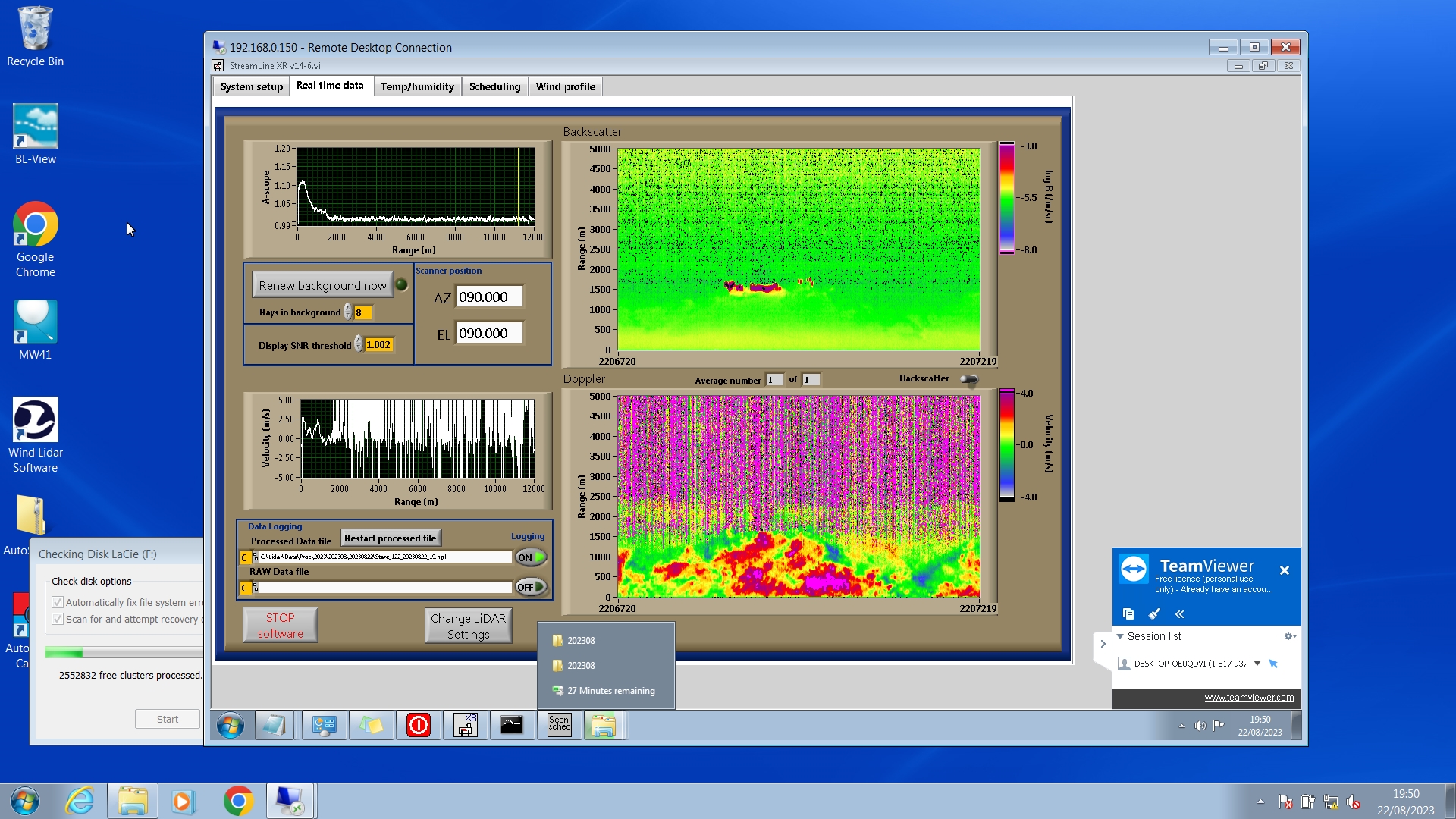This screenshot has height=819, width=1456.
Task: Open dropdown next to DESKTOP-OE0QDVI session
Action: [1257, 663]
